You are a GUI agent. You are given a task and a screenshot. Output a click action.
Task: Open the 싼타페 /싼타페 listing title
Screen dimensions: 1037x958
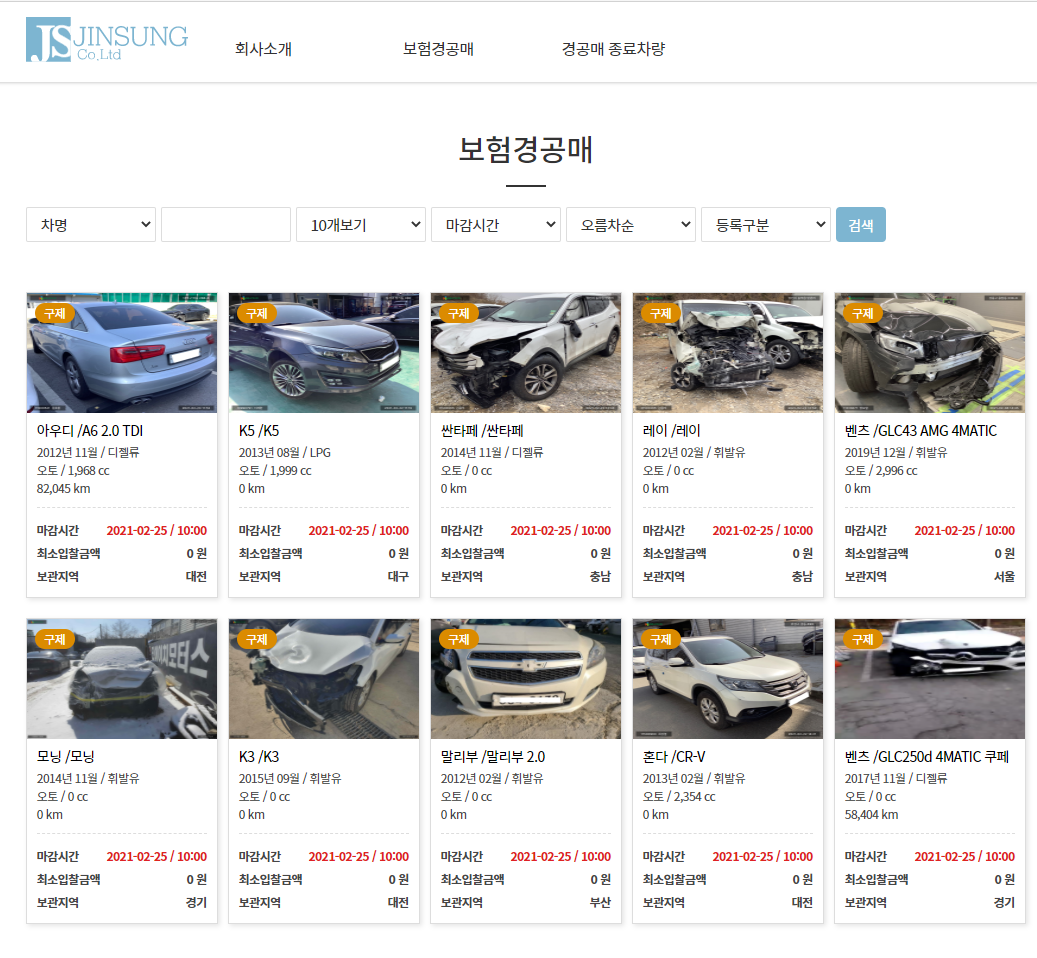tap(482, 431)
